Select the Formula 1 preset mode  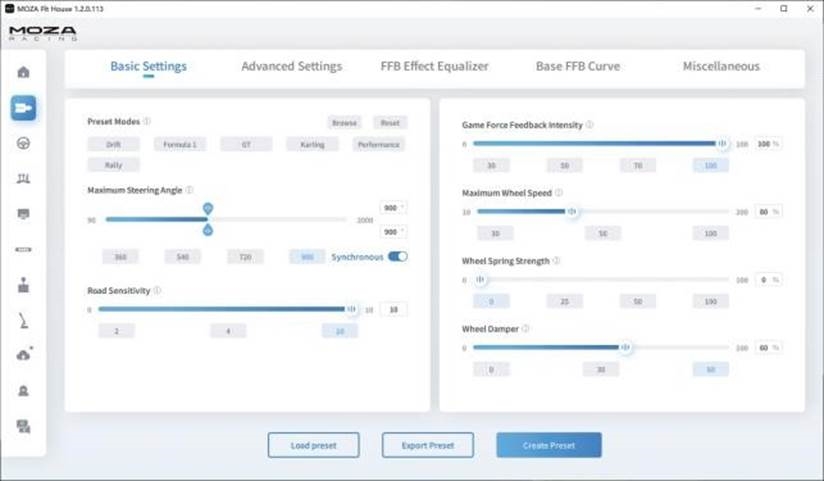click(180, 144)
